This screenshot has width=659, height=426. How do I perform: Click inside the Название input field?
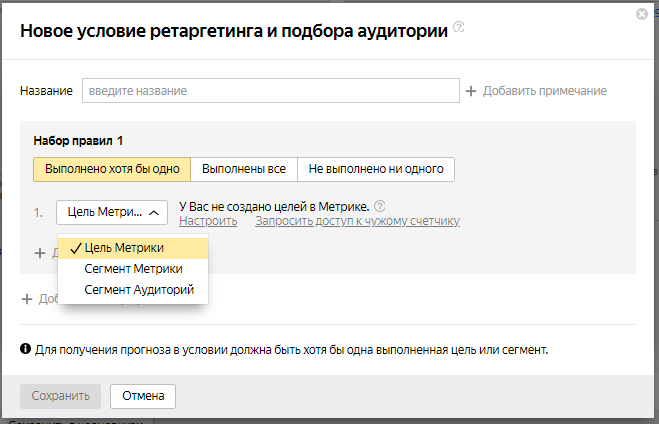[271, 90]
